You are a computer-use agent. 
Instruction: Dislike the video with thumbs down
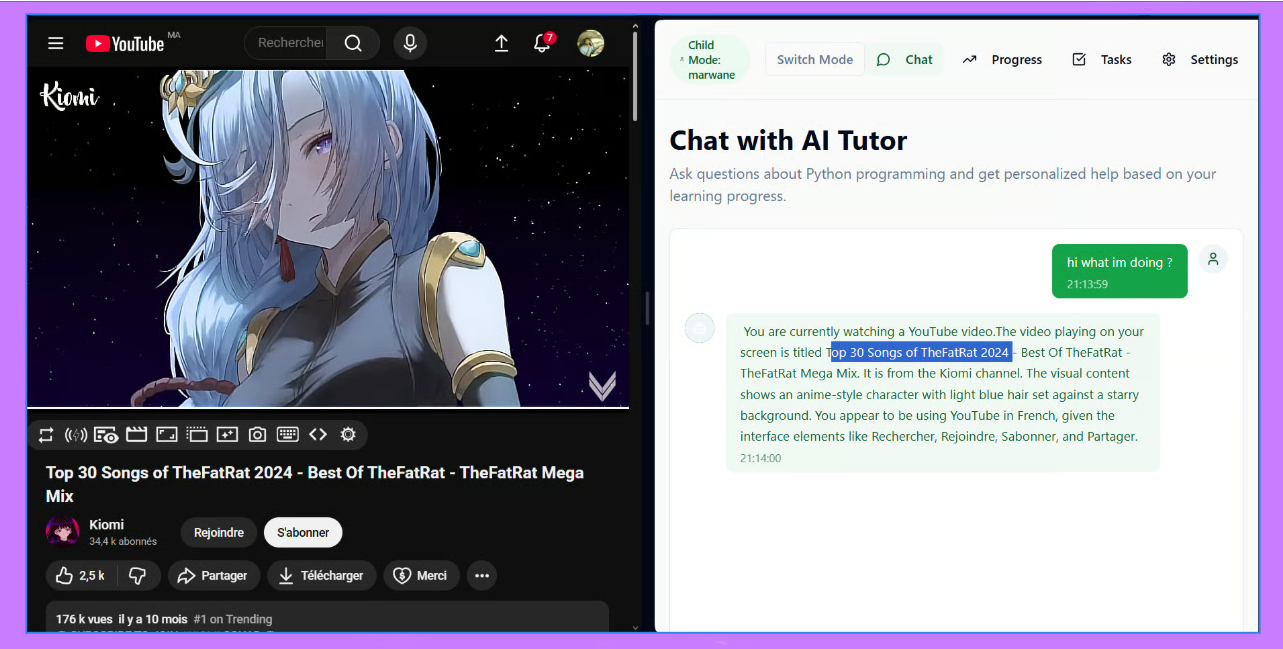pyautogui.click(x=138, y=575)
